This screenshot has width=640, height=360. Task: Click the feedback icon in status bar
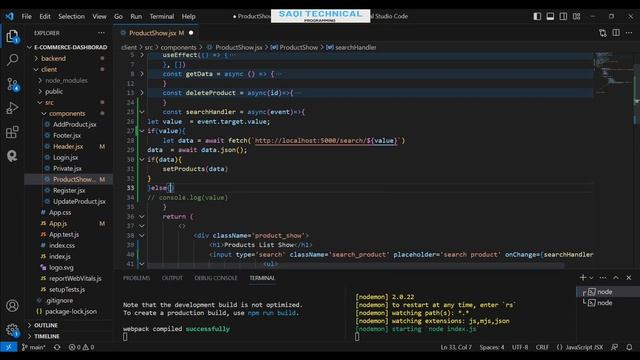pyautogui.click(x=615, y=347)
